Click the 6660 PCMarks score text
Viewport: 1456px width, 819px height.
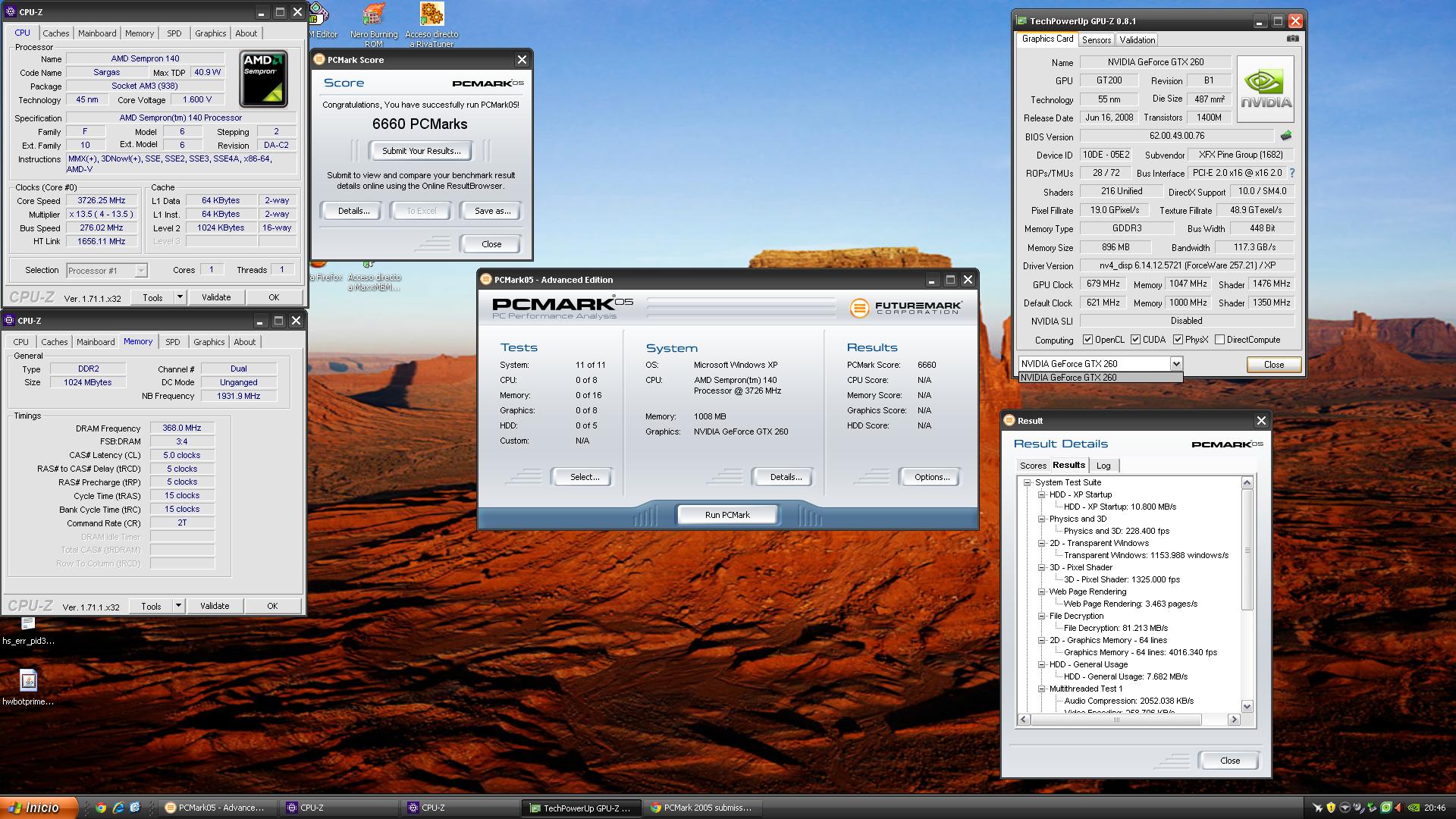pos(419,124)
